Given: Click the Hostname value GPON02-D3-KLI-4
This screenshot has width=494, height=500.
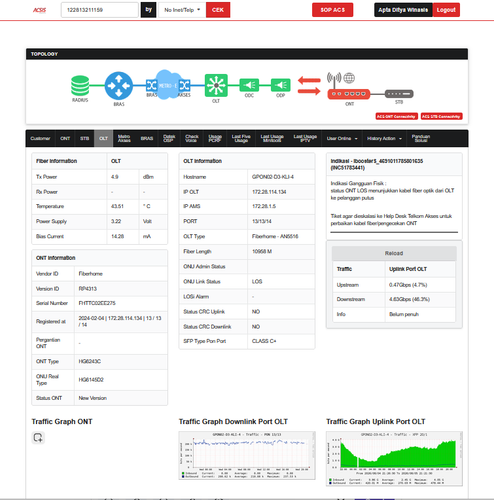Looking at the screenshot, I should 273,177.
